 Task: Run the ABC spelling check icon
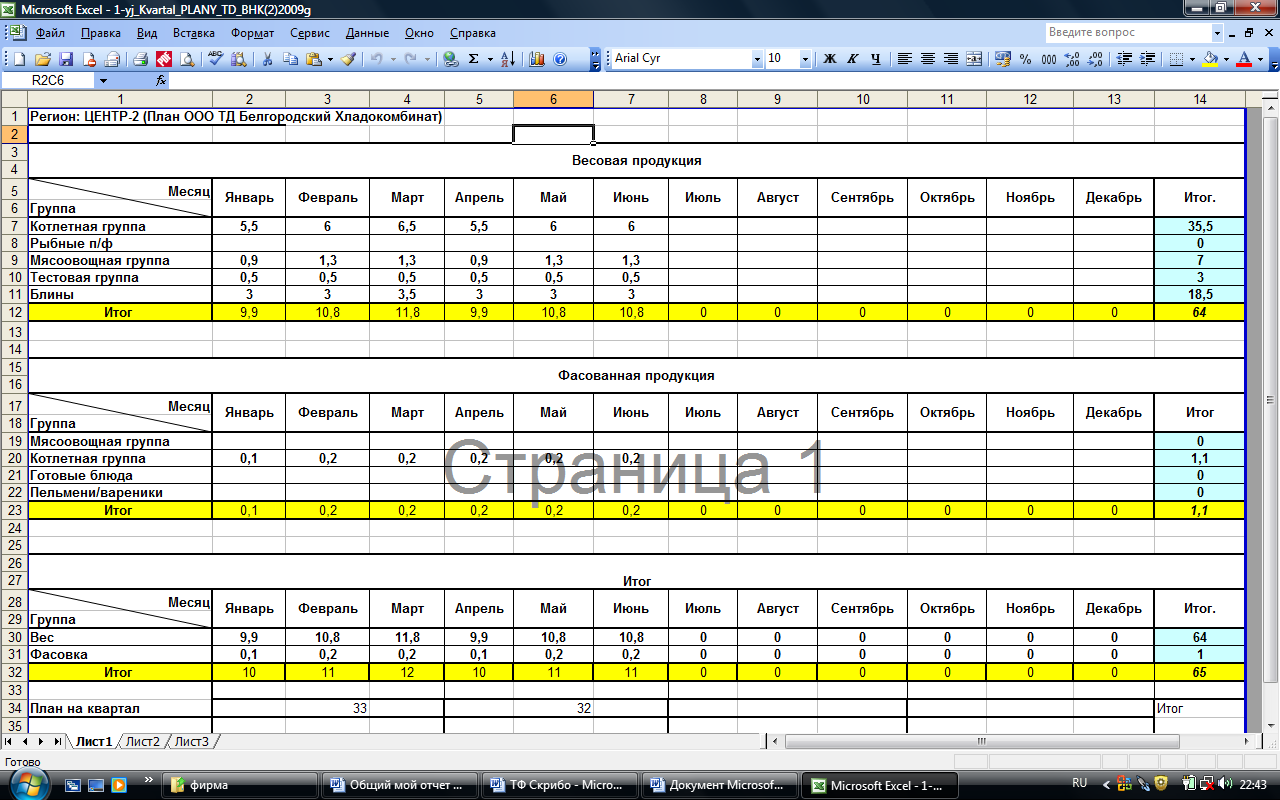tap(216, 59)
